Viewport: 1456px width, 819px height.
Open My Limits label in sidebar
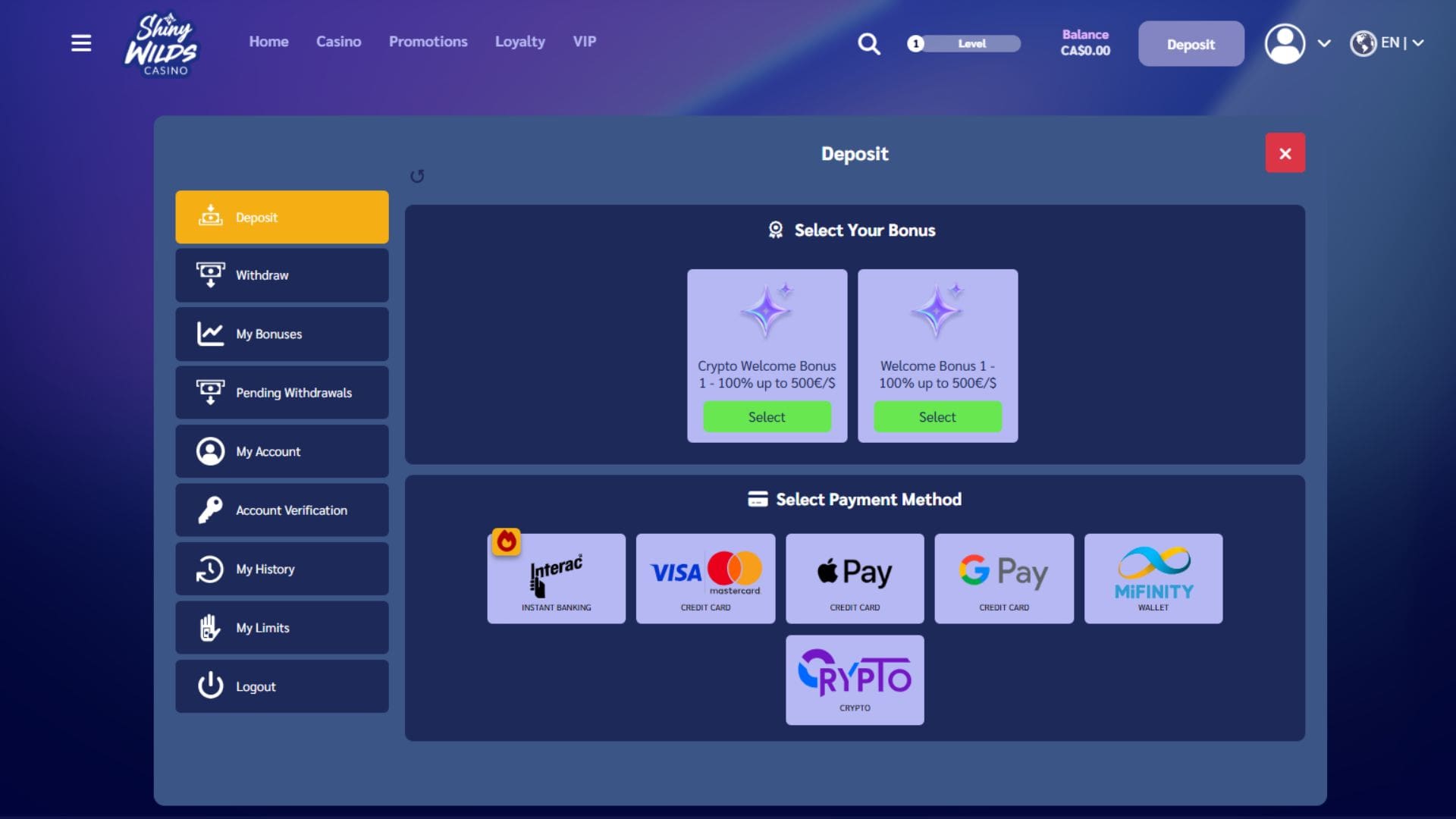click(x=262, y=628)
